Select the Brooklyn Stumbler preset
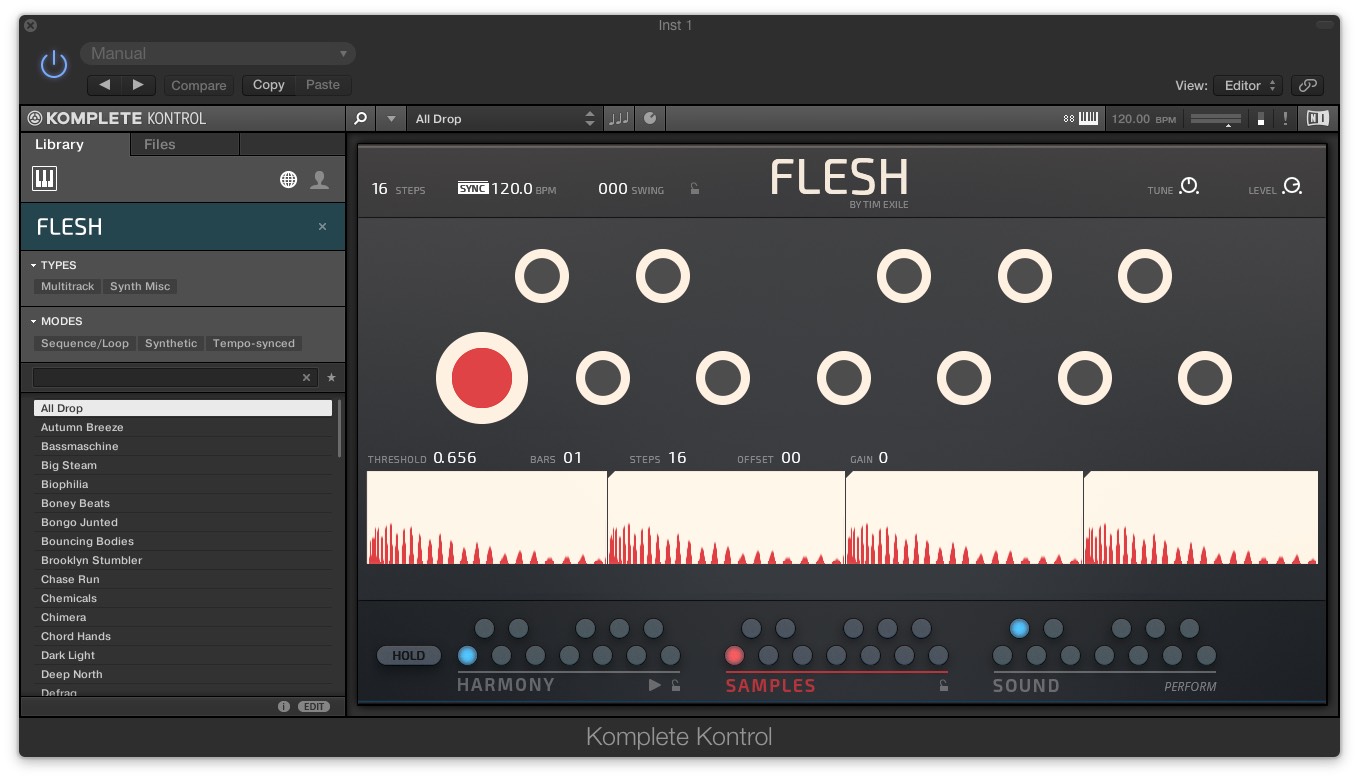1359x780 pixels. click(x=183, y=560)
